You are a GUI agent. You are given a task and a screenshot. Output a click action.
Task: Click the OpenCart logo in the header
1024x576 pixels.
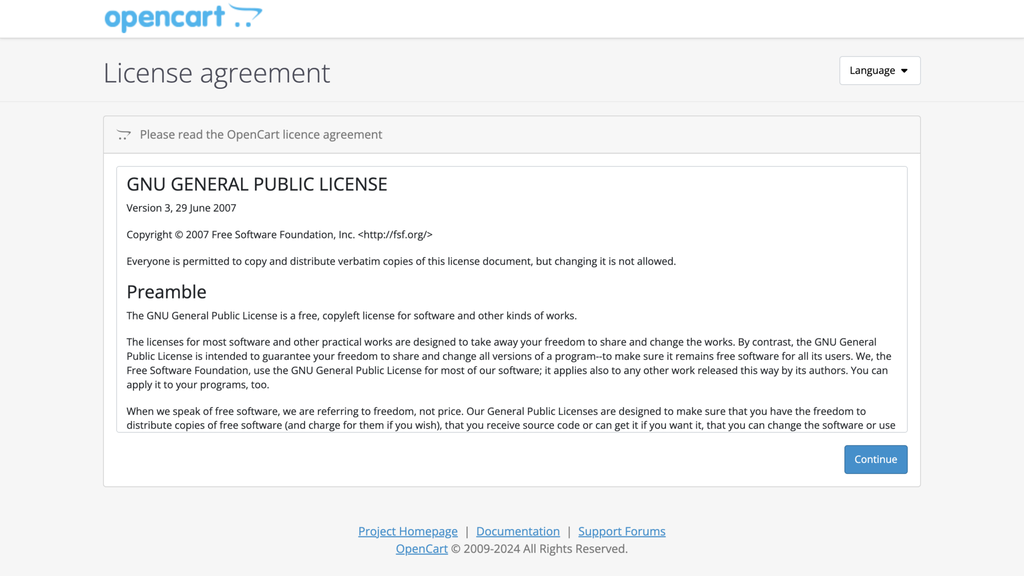(183, 17)
